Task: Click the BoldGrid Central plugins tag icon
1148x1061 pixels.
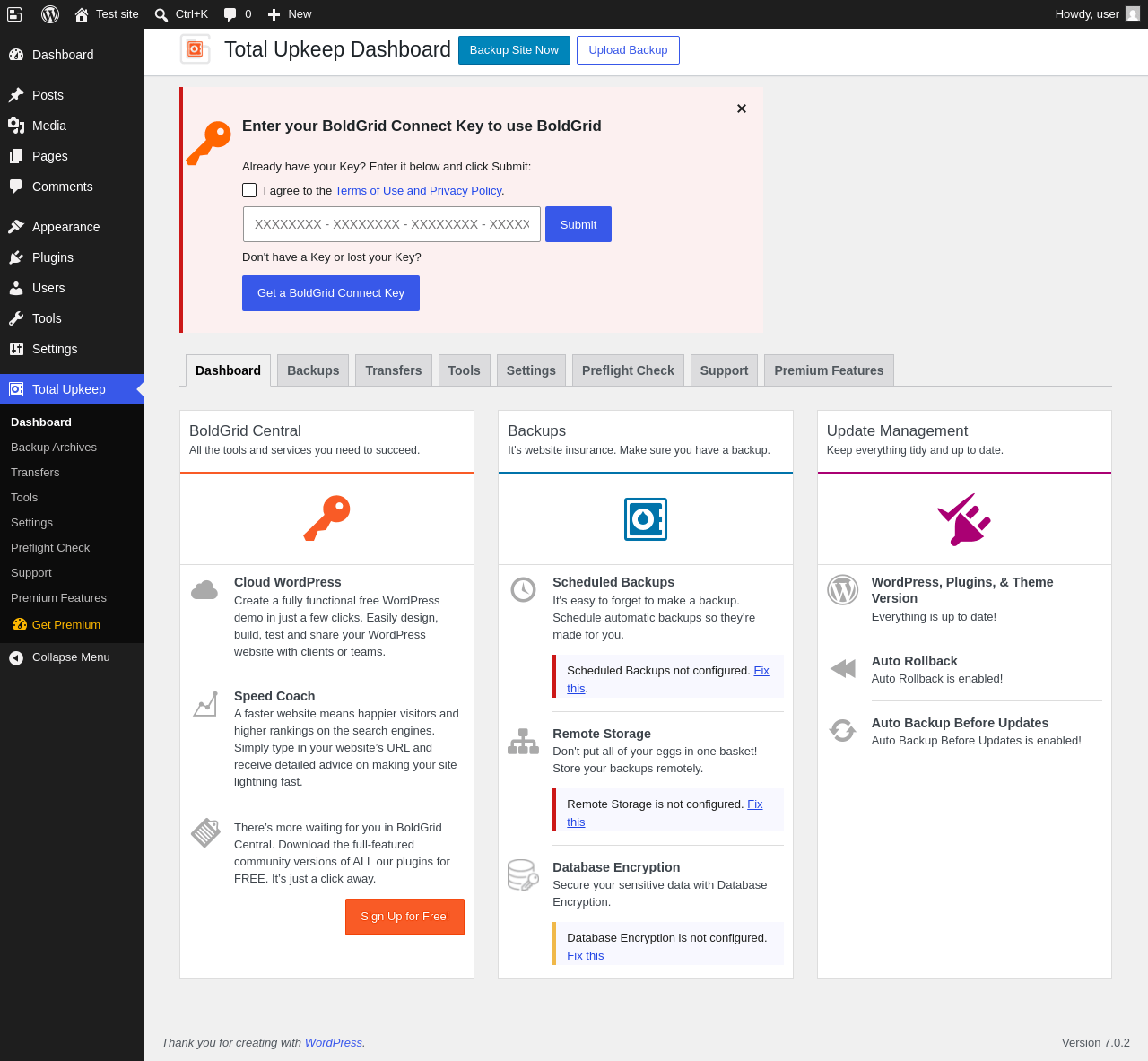Action: coord(205,832)
